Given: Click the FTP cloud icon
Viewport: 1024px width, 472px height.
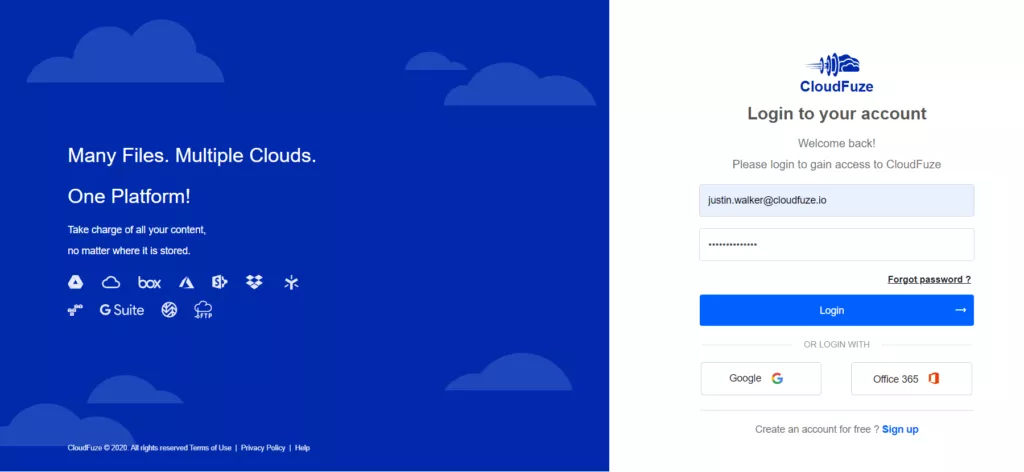Looking at the screenshot, I should pyautogui.click(x=203, y=310).
